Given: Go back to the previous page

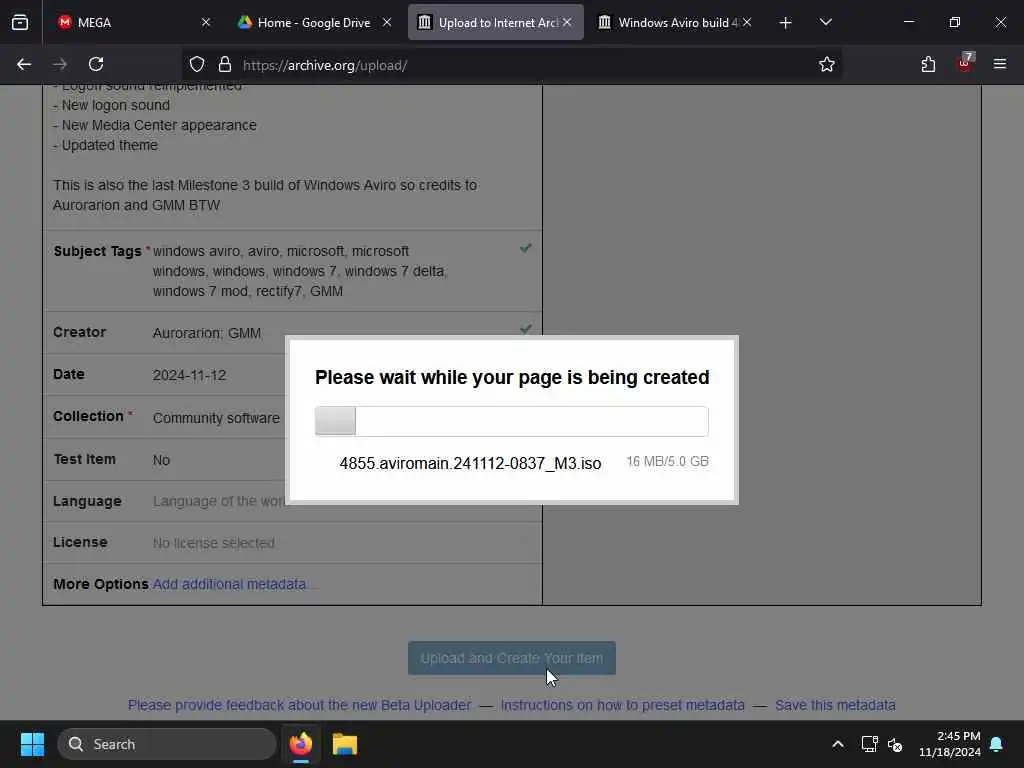Looking at the screenshot, I should coord(24,64).
